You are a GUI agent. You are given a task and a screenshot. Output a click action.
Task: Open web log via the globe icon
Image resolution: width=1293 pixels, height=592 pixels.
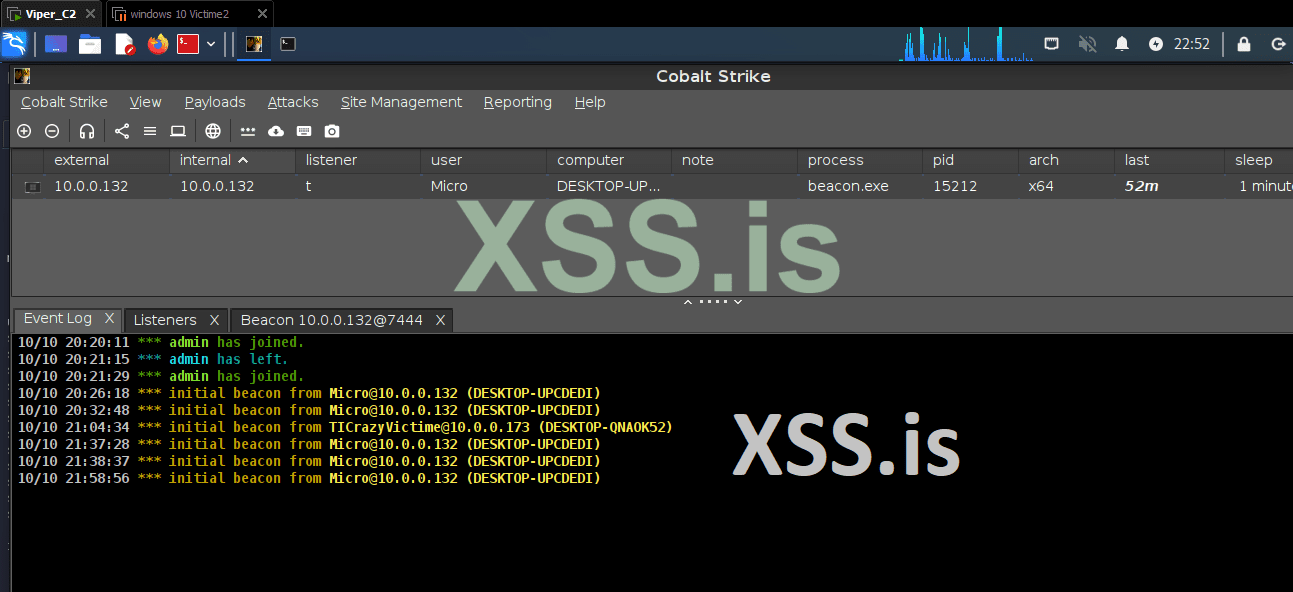click(x=213, y=131)
